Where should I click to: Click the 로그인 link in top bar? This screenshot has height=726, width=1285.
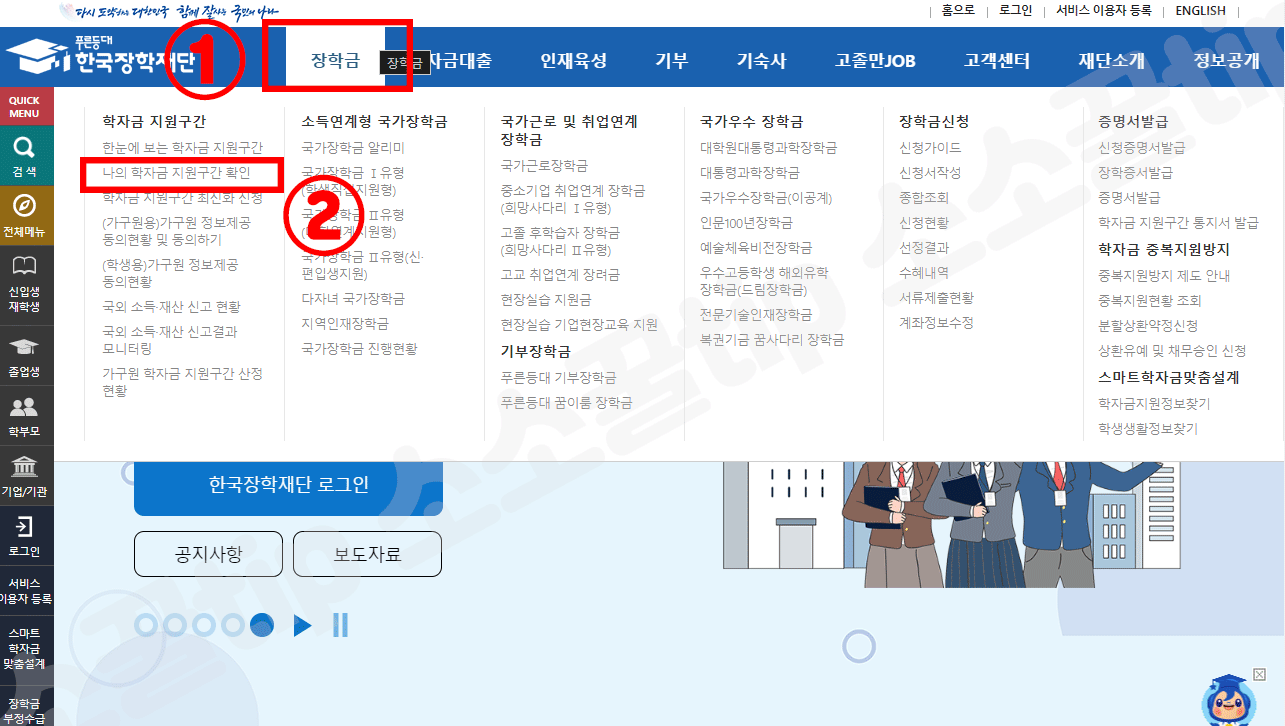point(1016,10)
